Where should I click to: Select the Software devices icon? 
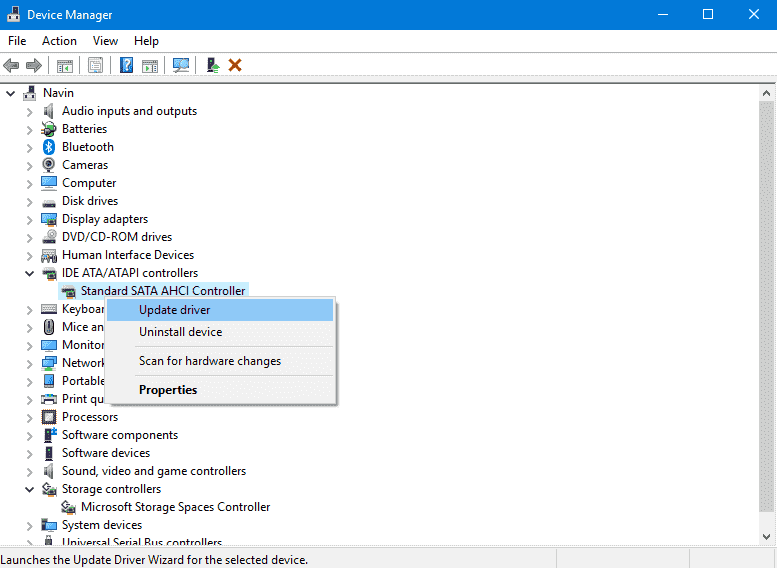49,453
